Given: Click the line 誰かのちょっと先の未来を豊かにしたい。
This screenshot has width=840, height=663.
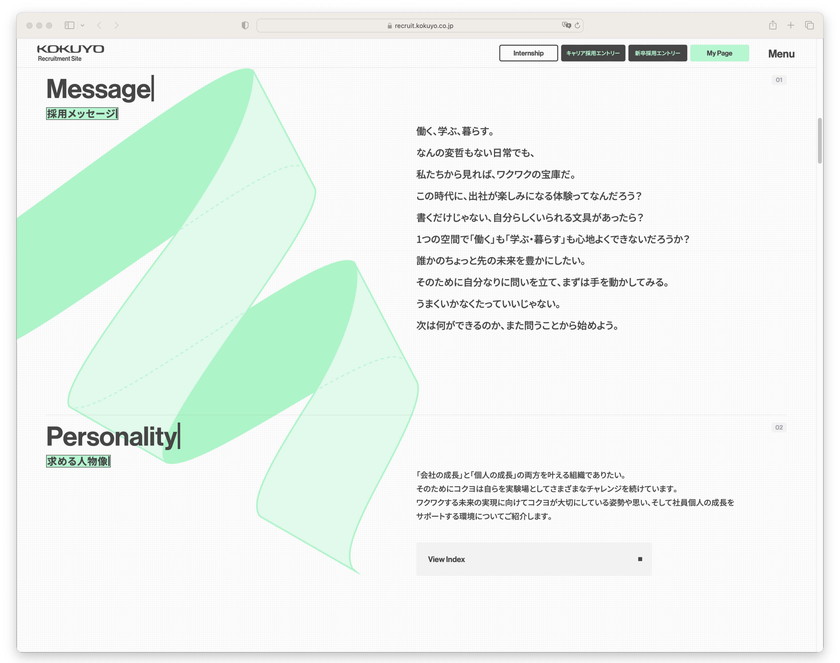Looking at the screenshot, I should (x=501, y=261).
